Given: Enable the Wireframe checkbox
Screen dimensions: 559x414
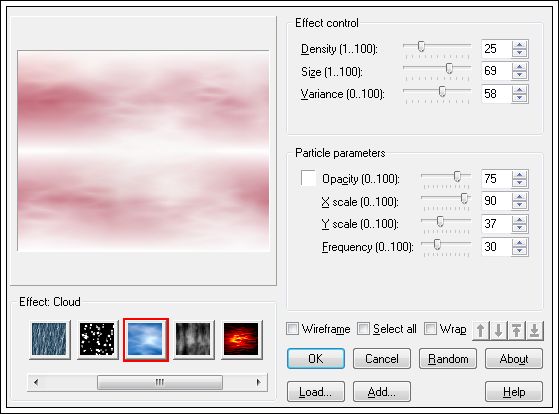Looking at the screenshot, I should (293, 328).
